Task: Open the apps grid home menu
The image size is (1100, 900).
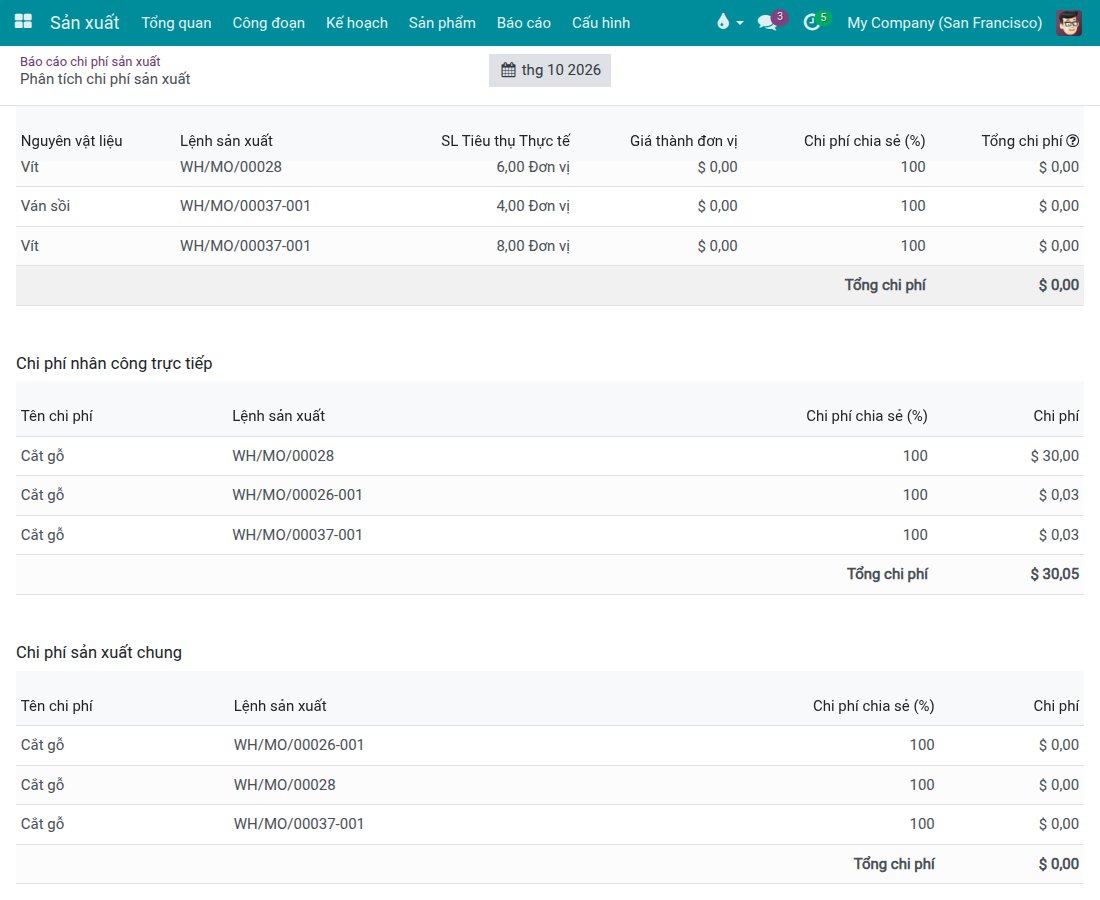Action: (23, 22)
